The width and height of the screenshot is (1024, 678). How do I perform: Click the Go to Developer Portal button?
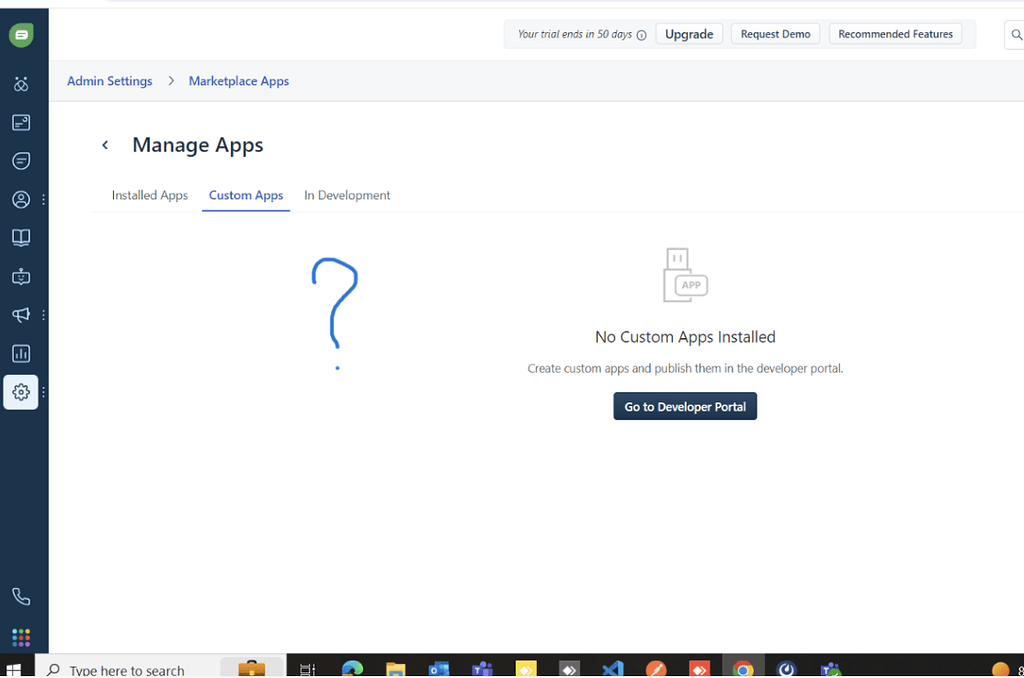(685, 406)
